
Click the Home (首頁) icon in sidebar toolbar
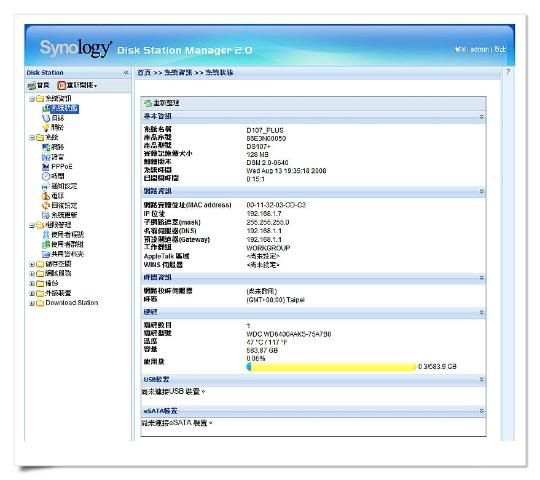32,85
